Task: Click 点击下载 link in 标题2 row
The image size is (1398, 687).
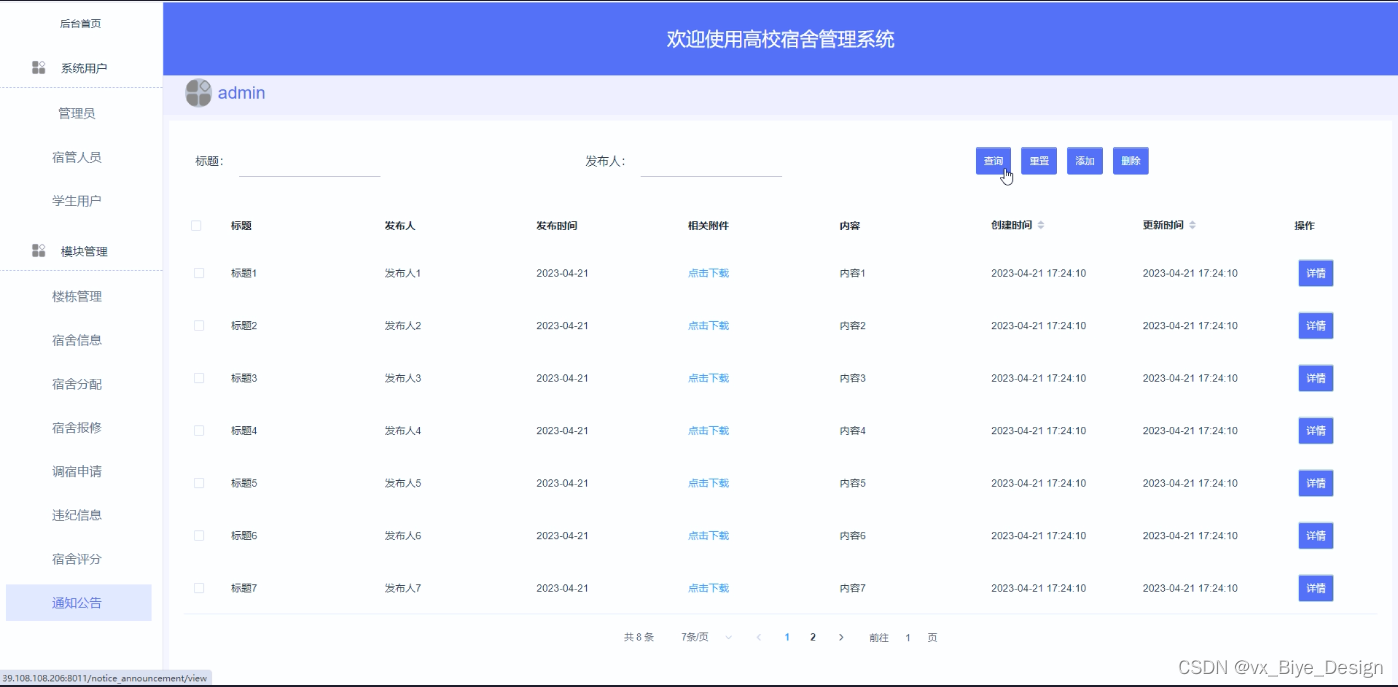Action: pos(708,326)
